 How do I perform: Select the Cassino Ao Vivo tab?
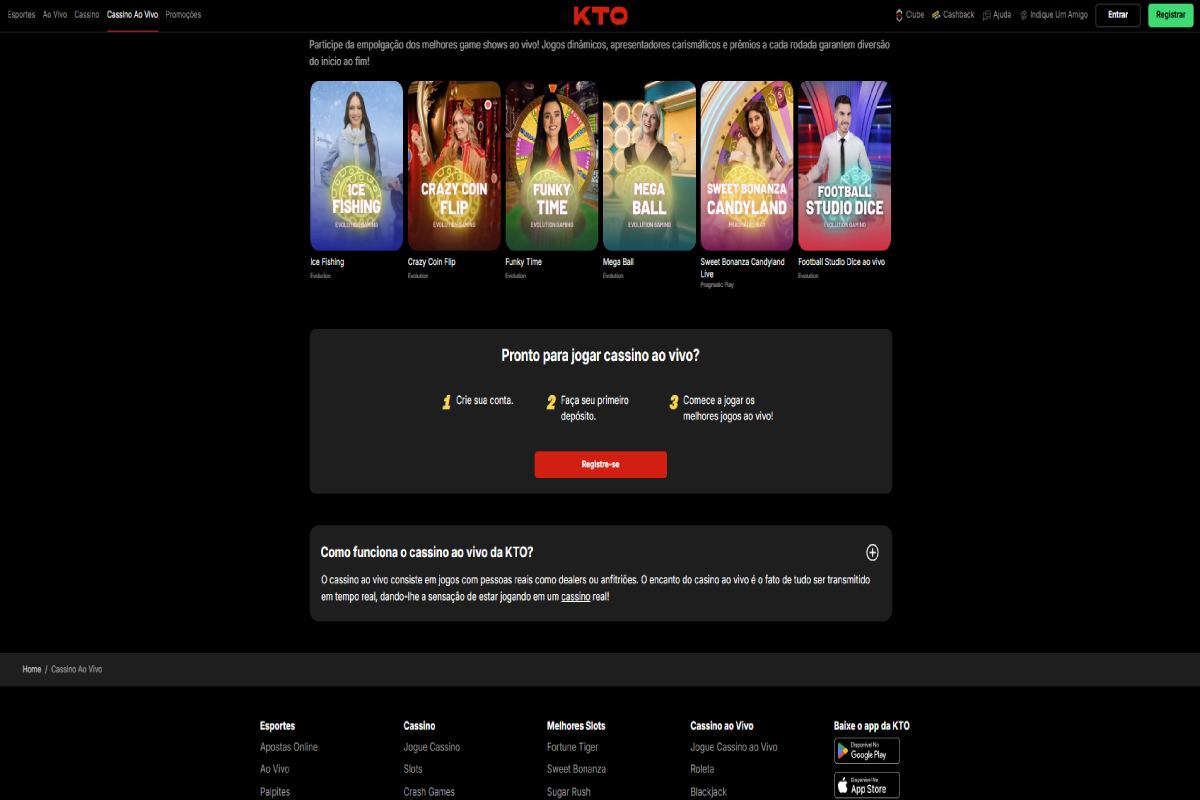(x=133, y=15)
